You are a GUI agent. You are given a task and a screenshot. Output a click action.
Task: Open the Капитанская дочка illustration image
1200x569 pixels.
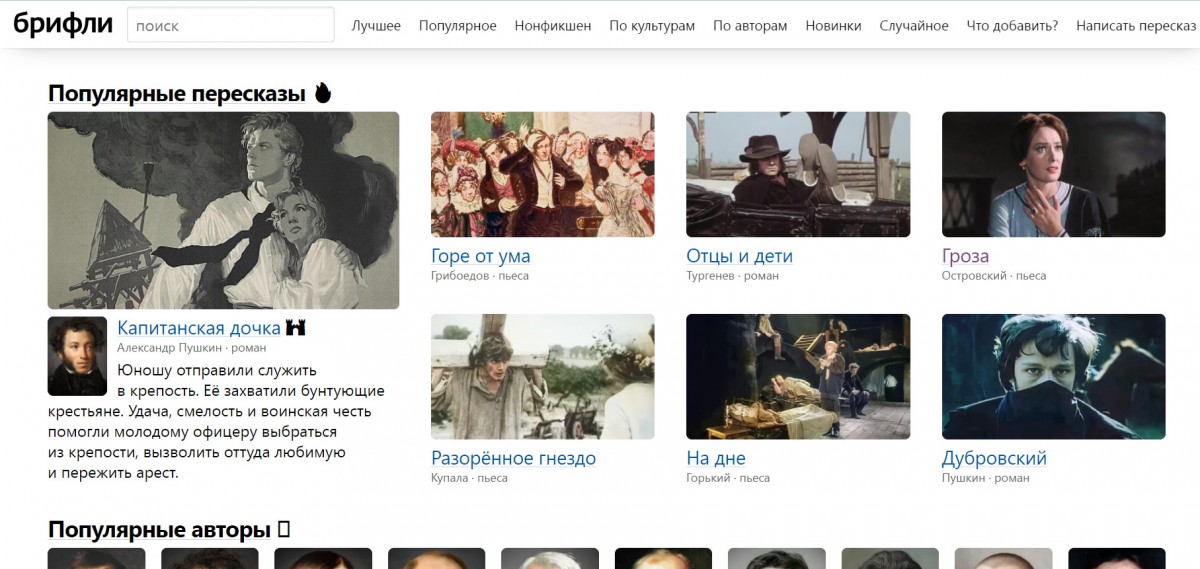pyautogui.click(x=223, y=210)
